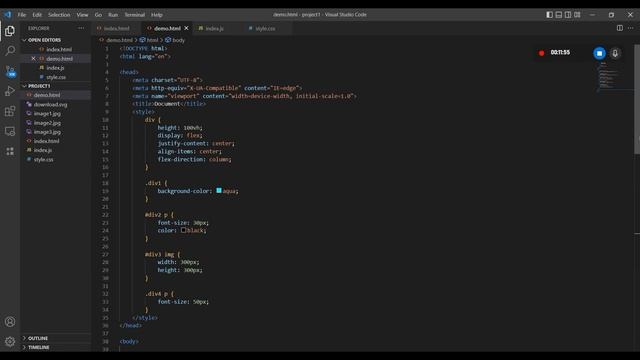Toggle the recording microphone
Screen dimensions: 640x360
615,53
